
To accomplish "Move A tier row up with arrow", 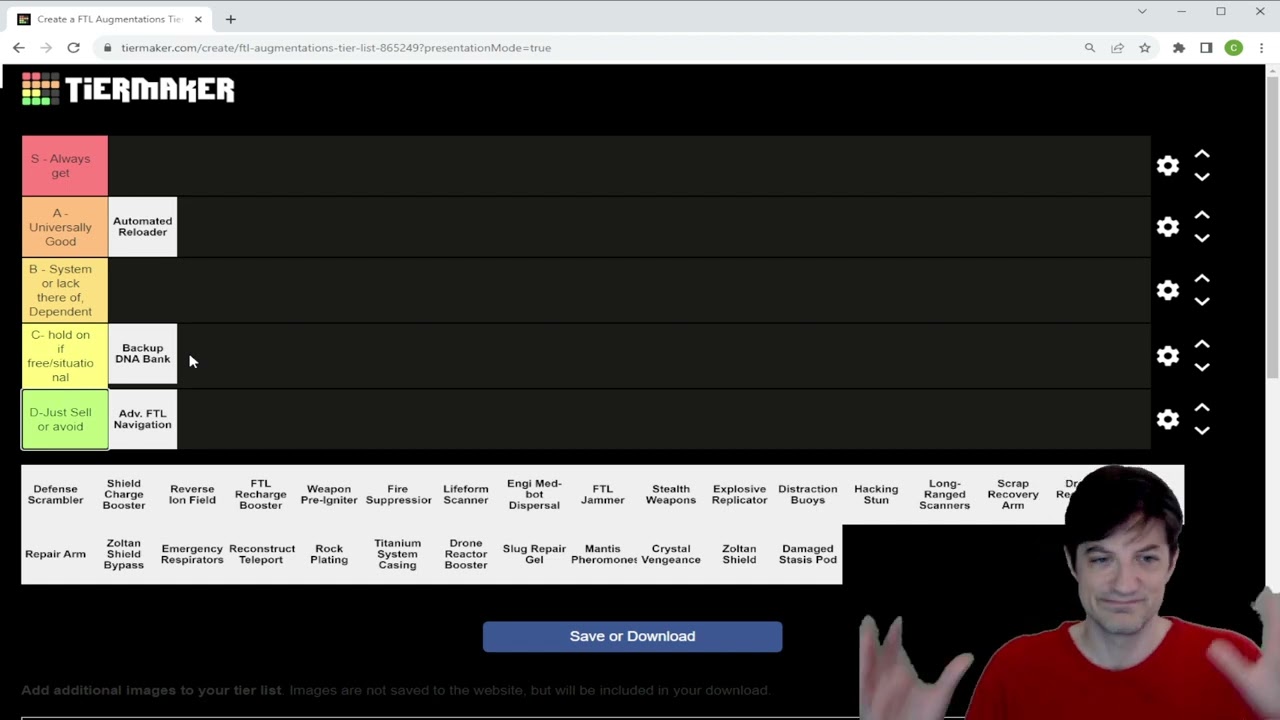I will click(1202, 215).
